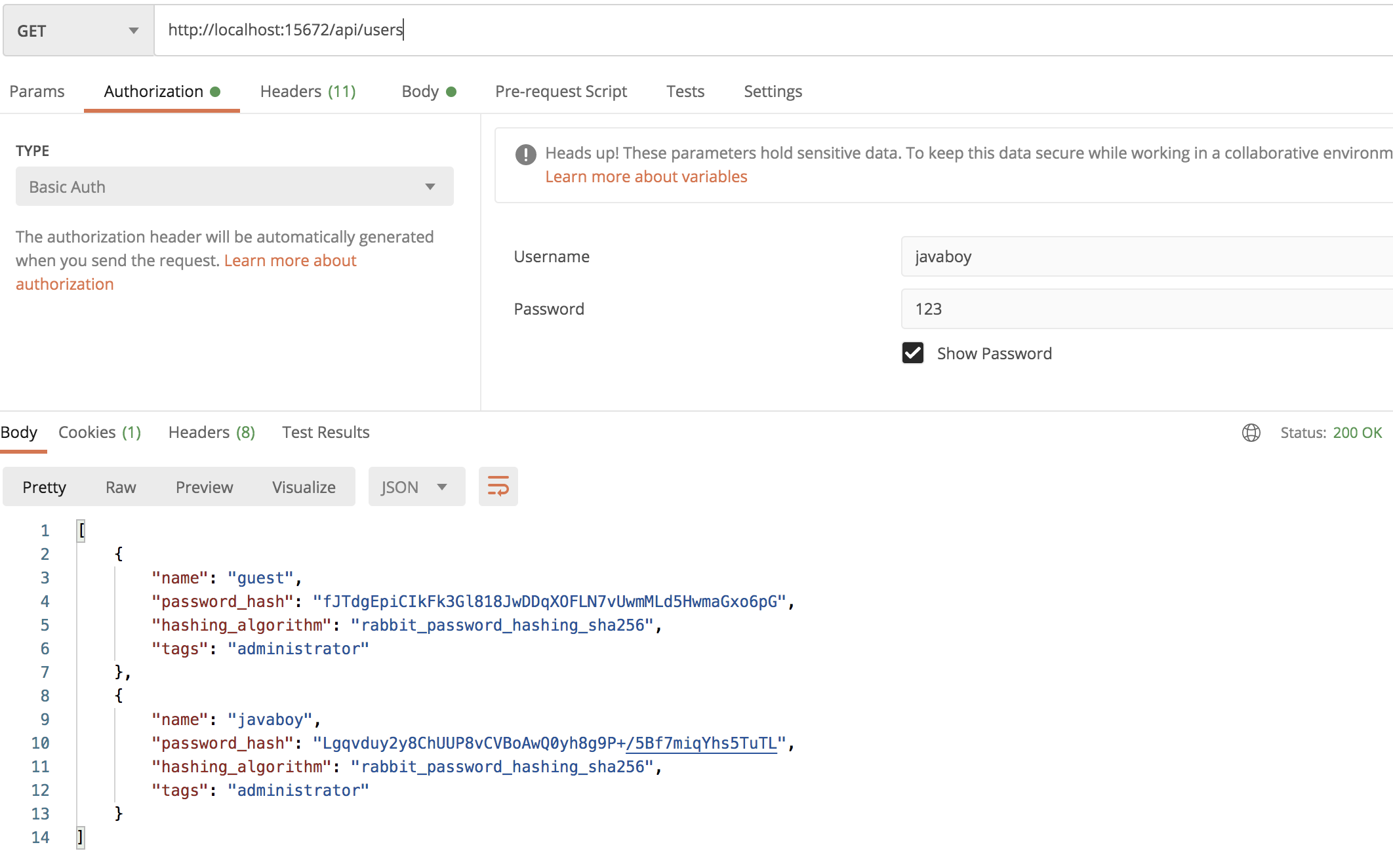Viewport: 1393px width, 868px height.
Task: Expand the Basic Auth type dropdown
Action: [x=234, y=187]
